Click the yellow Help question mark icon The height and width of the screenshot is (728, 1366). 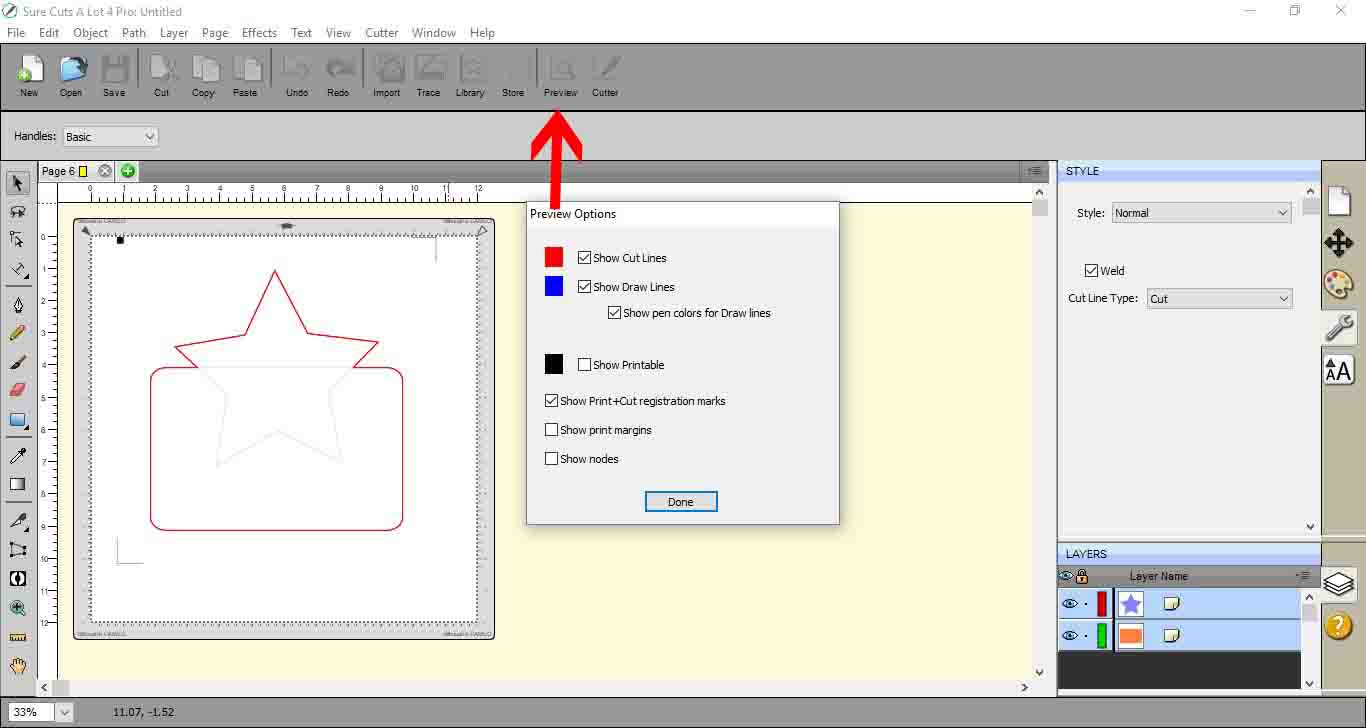pos(1339,626)
